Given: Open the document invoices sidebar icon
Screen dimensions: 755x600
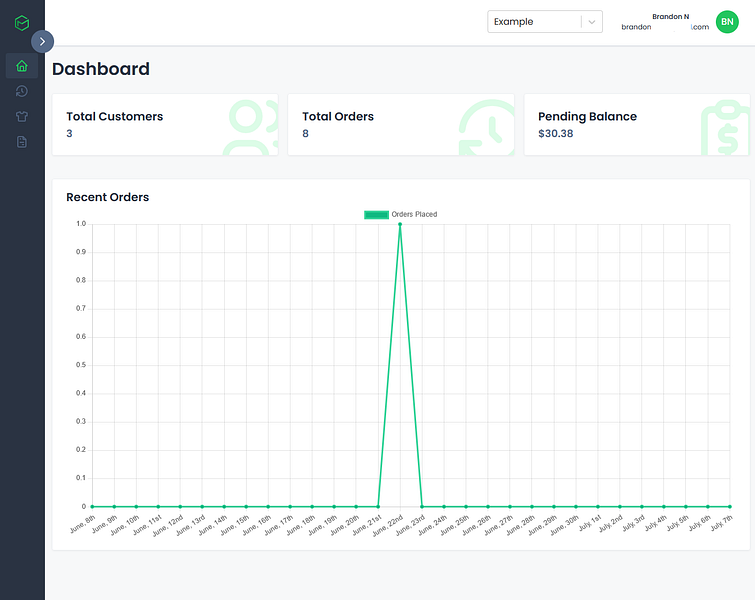Looking at the screenshot, I should [22, 142].
